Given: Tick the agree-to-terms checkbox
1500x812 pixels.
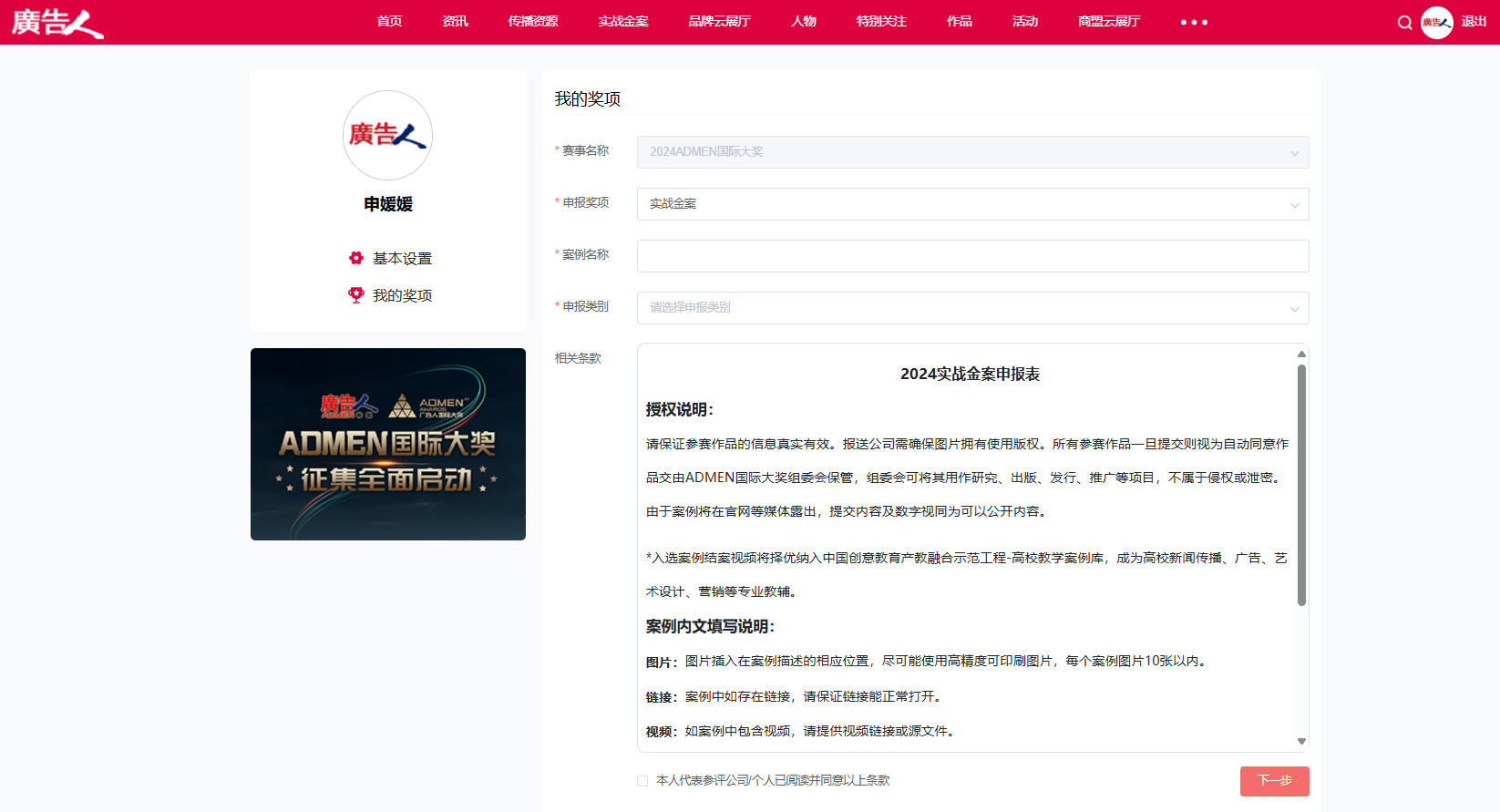Looking at the screenshot, I should pos(642,781).
